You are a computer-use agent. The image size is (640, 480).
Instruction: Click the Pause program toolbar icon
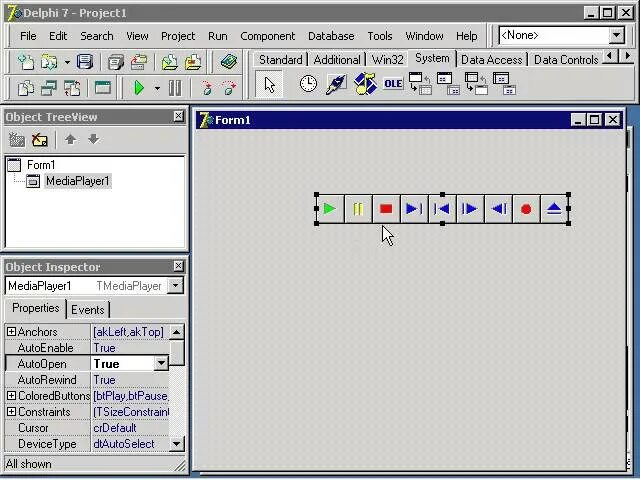[x=175, y=88]
